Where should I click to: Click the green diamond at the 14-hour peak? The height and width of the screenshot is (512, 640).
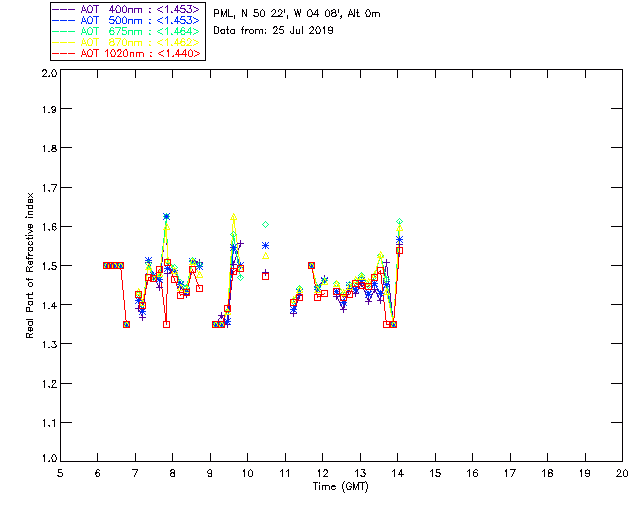400,222
